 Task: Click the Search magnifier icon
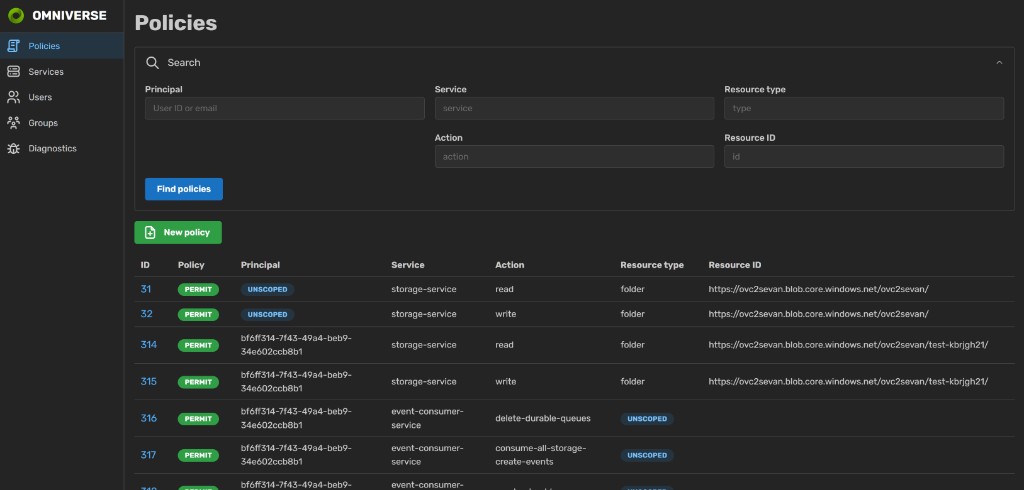coord(152,63)
